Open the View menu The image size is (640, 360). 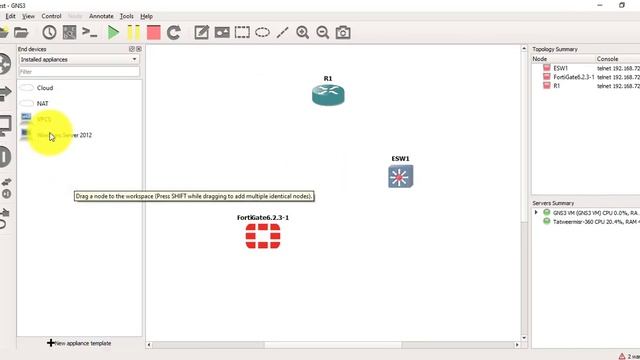(x=28, y=16)
